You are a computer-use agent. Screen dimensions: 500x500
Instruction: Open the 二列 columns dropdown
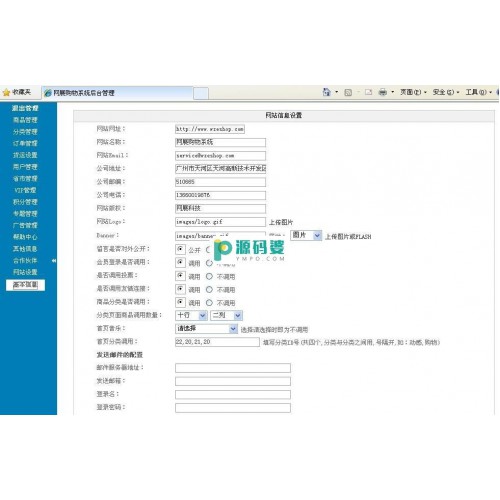(x=227, y=315)
